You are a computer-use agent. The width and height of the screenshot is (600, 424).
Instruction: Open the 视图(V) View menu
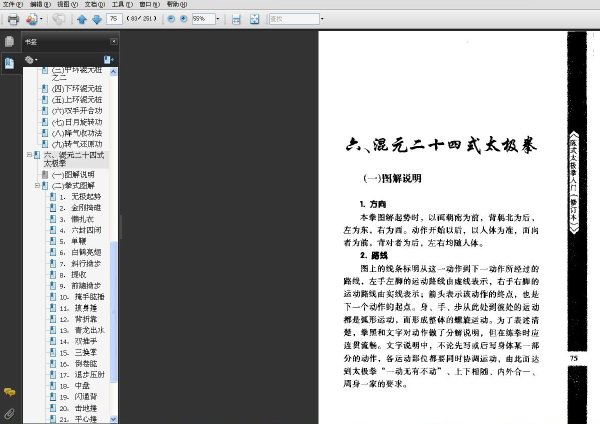pos(68,4)
